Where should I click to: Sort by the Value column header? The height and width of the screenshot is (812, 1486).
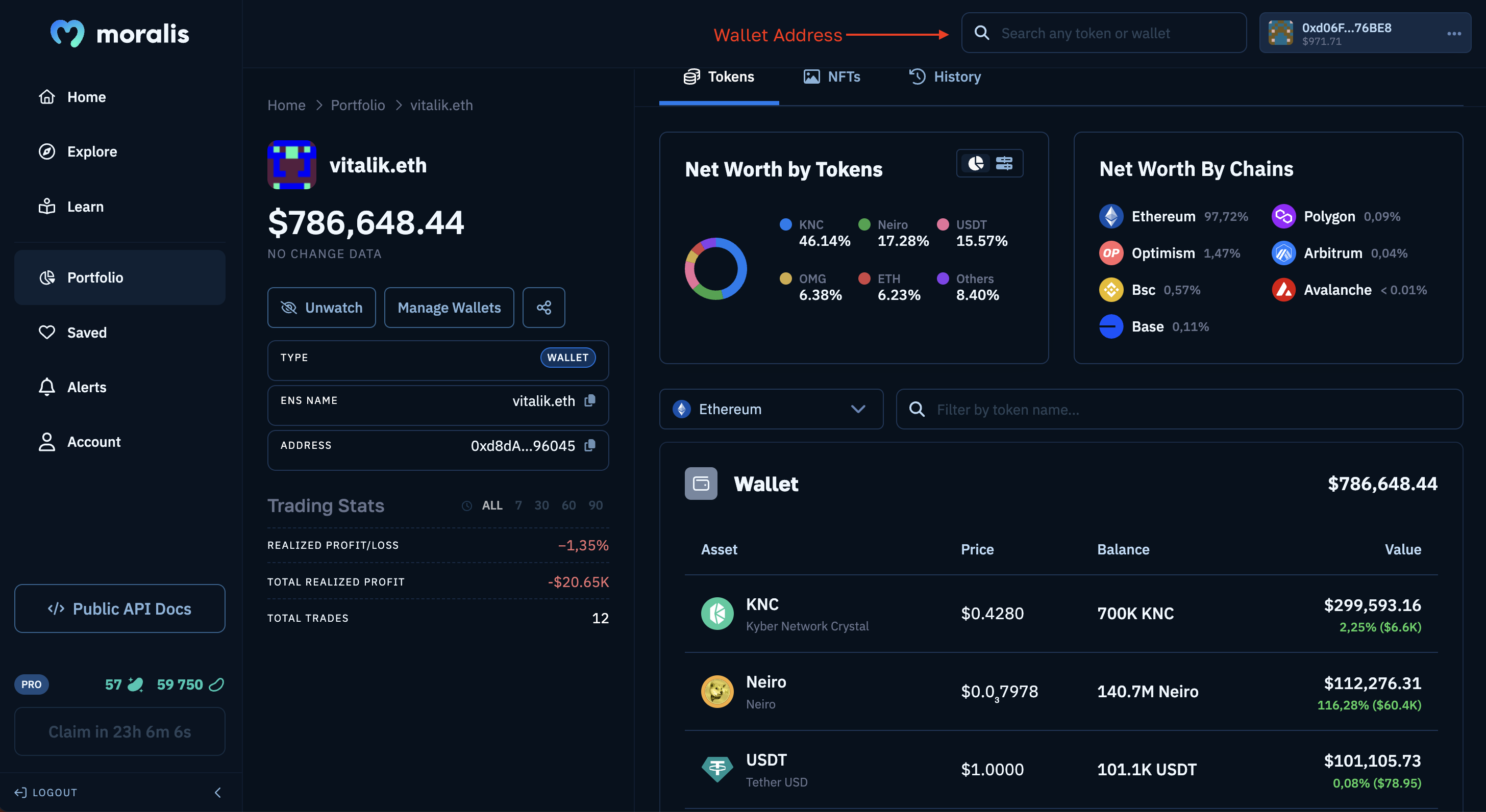pyautogui.click(x=1403, y=549)
